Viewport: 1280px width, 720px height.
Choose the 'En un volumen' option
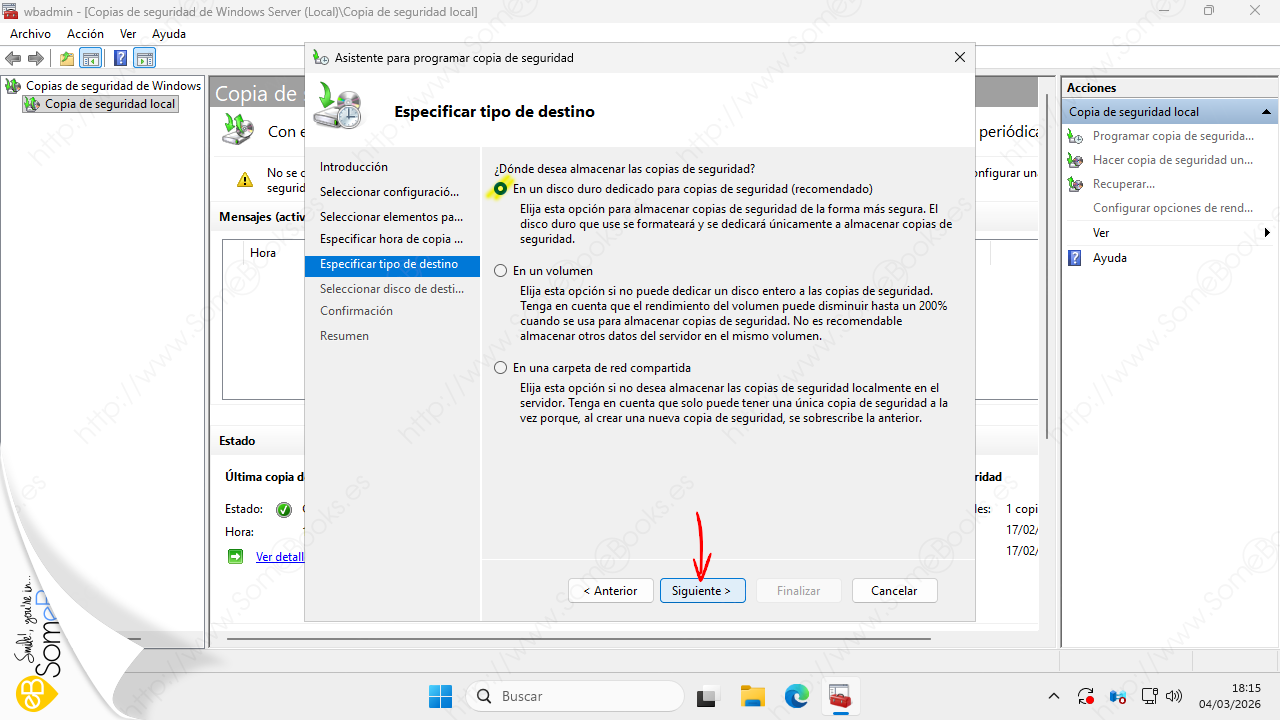pos(501,271)
